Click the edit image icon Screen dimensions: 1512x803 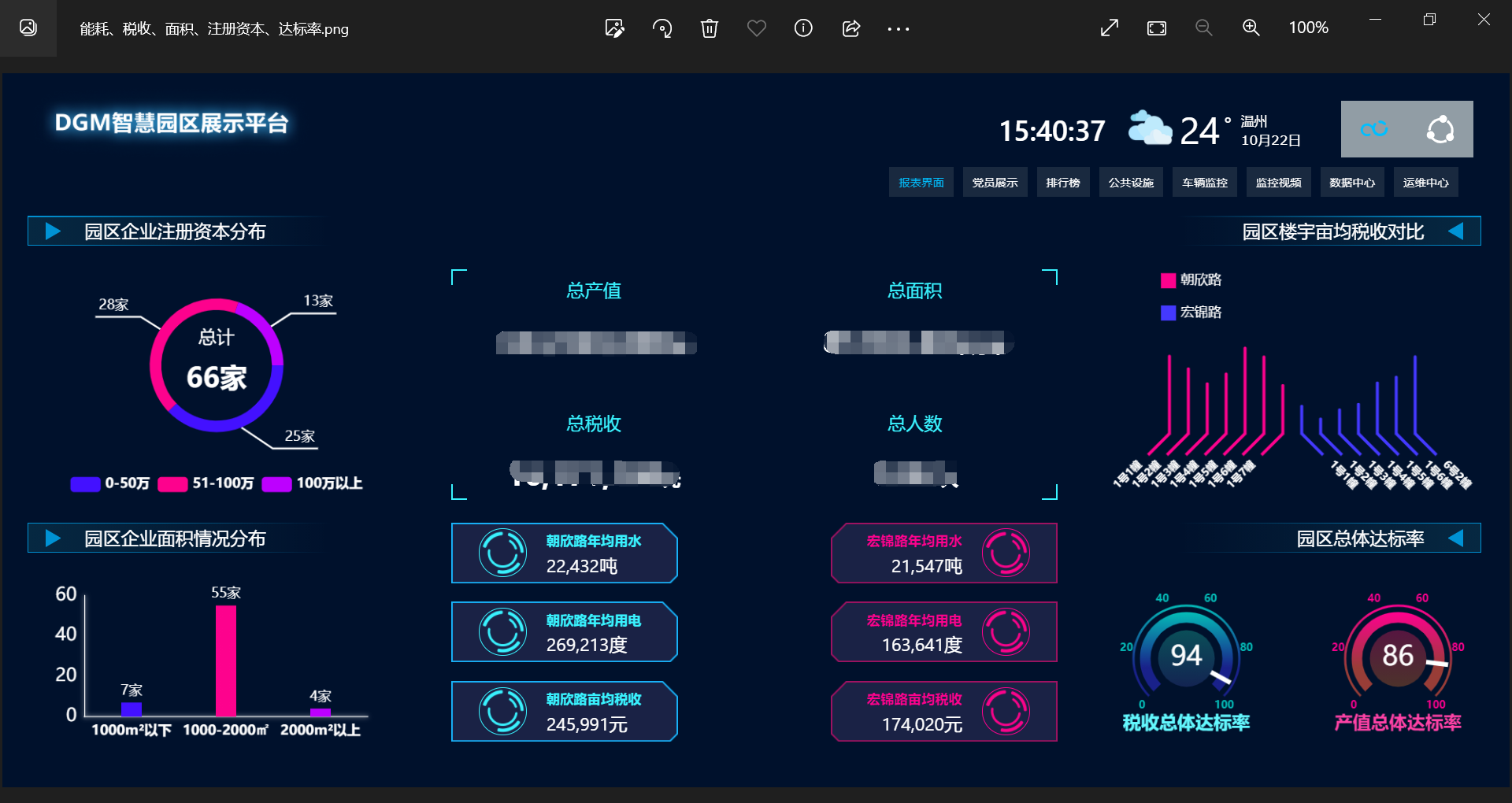[x=614, y=28]
